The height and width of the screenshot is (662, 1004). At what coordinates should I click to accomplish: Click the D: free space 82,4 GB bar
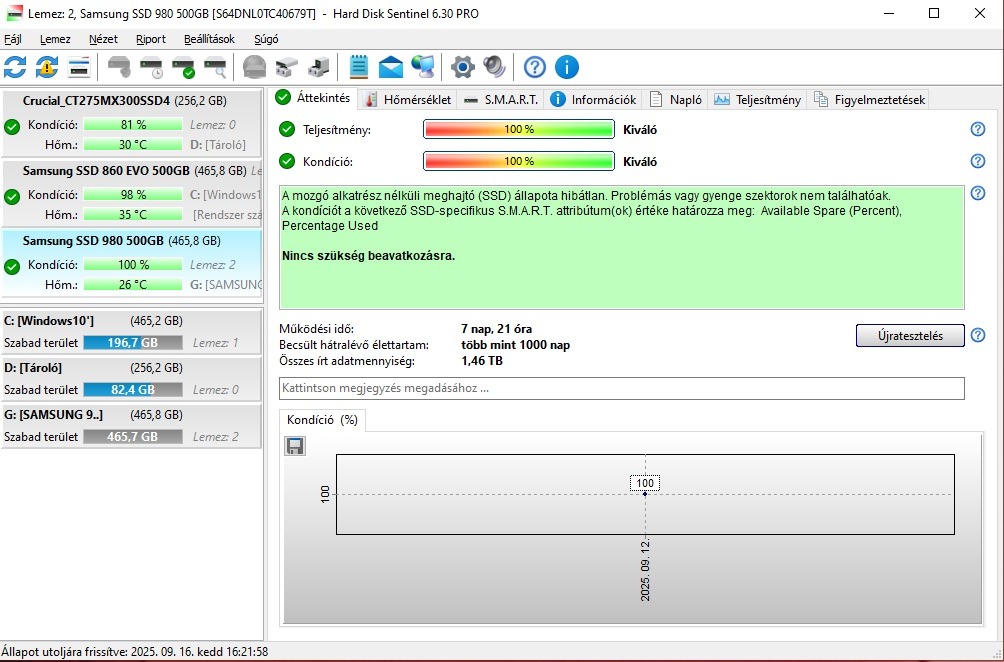click(133, 389)
